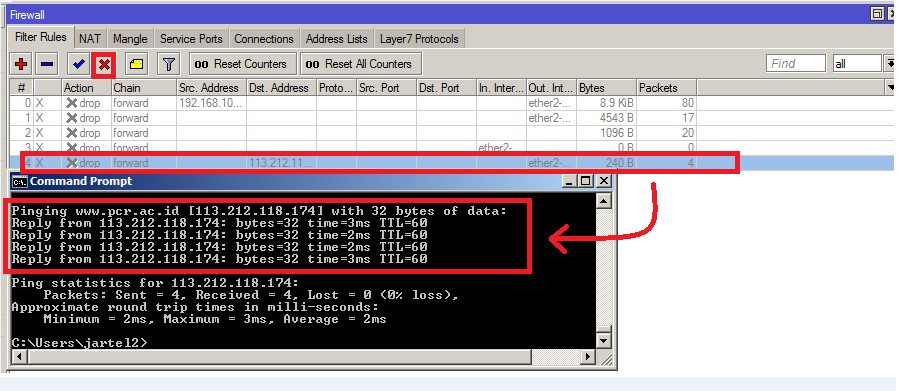This screenshot has width=900, height=391.
Task: Sort by the Chain column header
Action: click(x=143, y=88)
